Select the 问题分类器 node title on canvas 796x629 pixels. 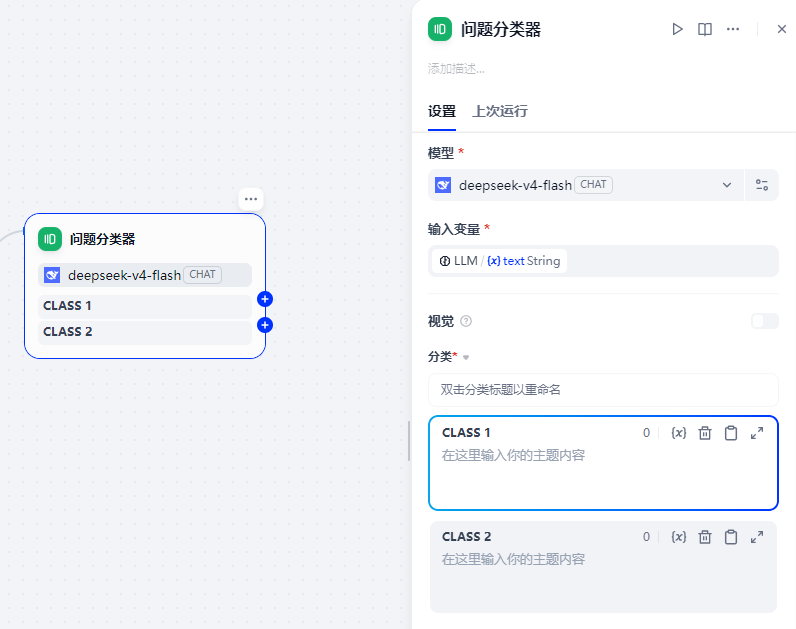pos(103,239)
